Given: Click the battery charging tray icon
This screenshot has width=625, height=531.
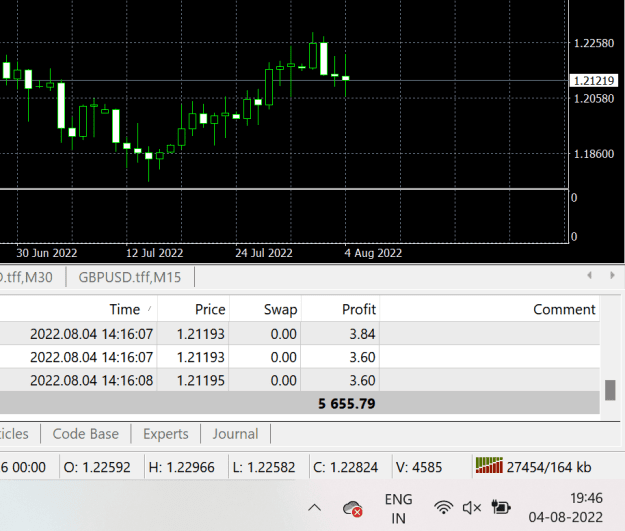Looking at the screenshot, I should (x=501, y=507).
